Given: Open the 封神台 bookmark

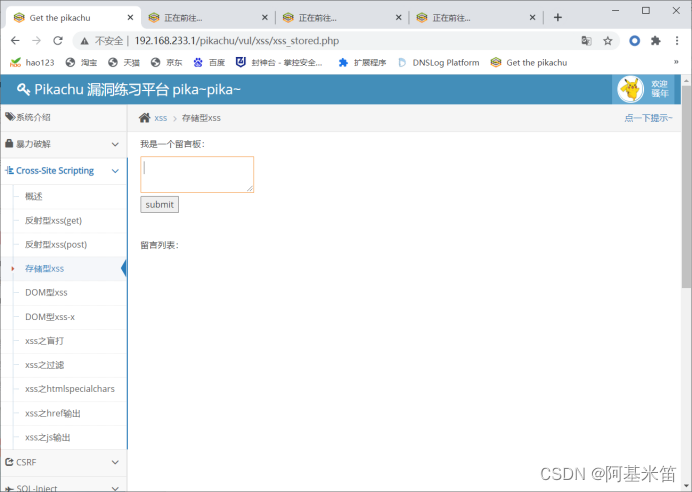Looking at the screenshot, I should (279, 63).
